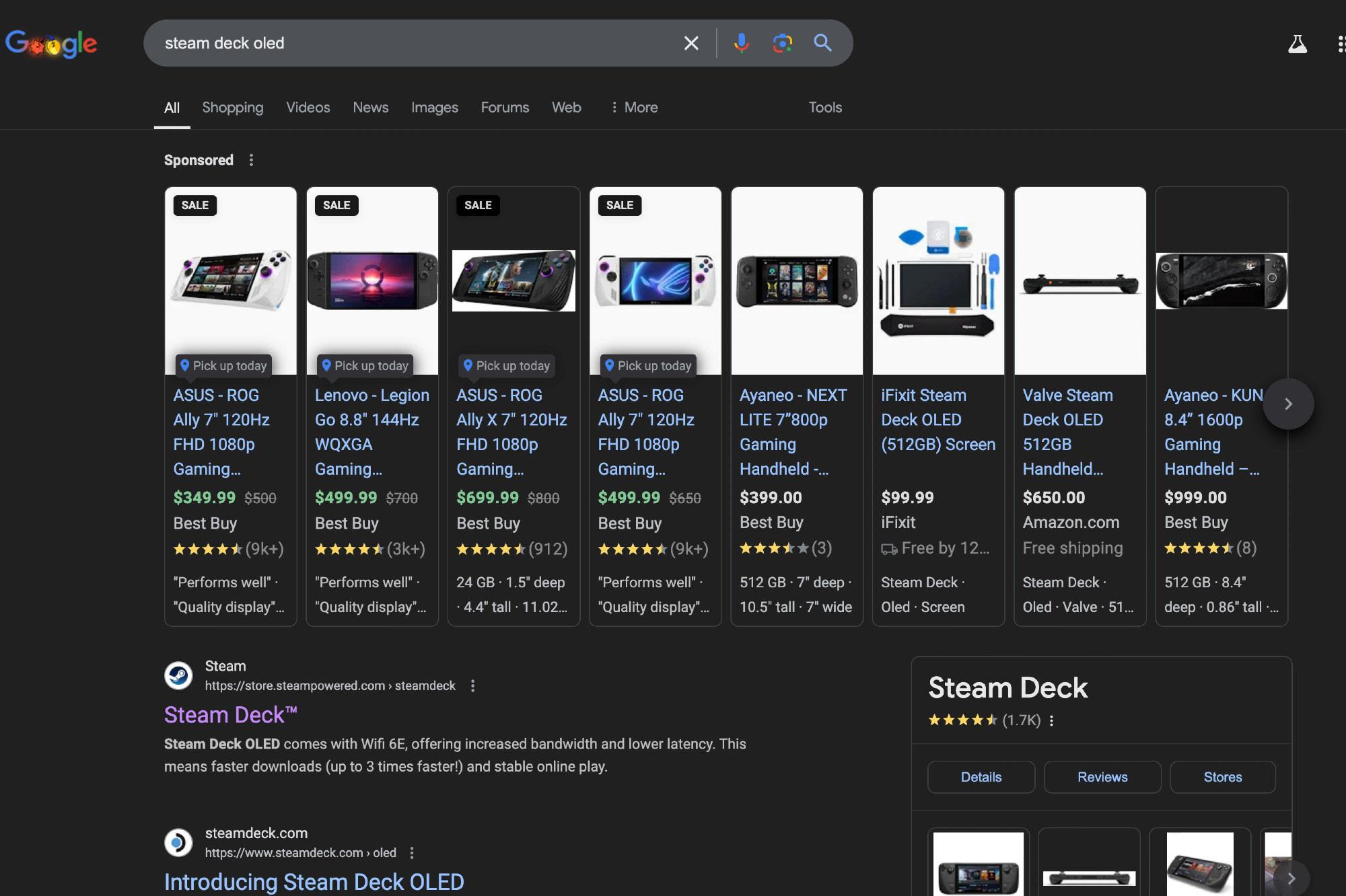Click second Steam Deck top-view thumbnail
Image resolution: width=1346 pixels, height=896 pixels.
[x=1089, y=864]
